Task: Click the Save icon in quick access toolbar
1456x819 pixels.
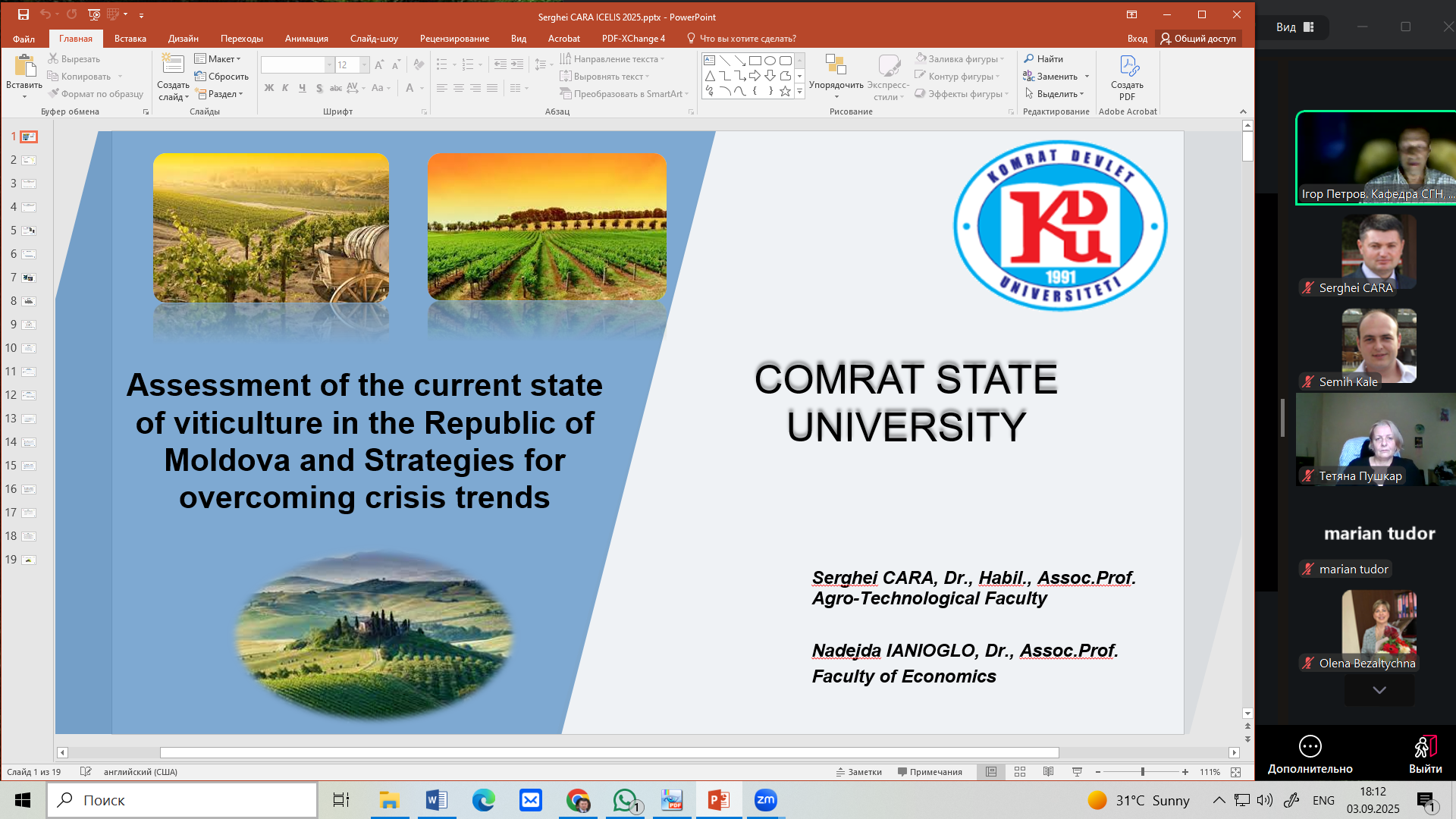Action: coord(24,14)
